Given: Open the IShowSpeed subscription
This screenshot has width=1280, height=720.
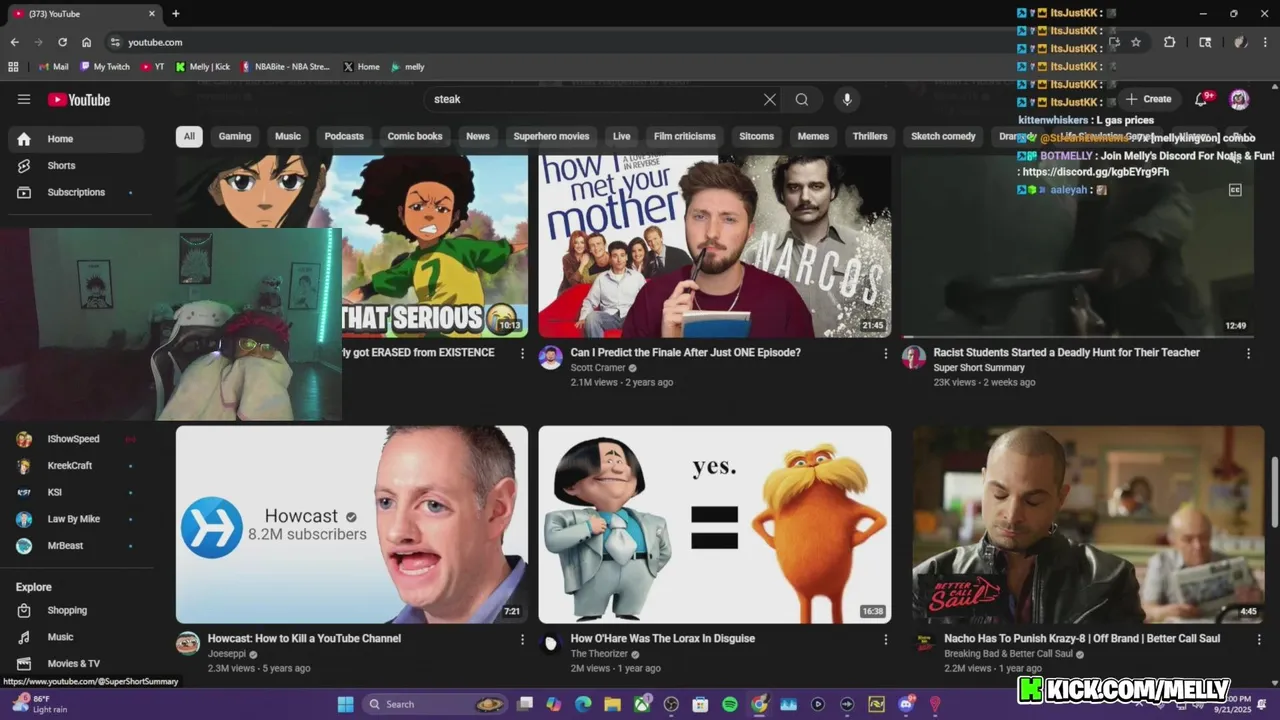Looking at the screenshot, I should click(x=76, y=439).
